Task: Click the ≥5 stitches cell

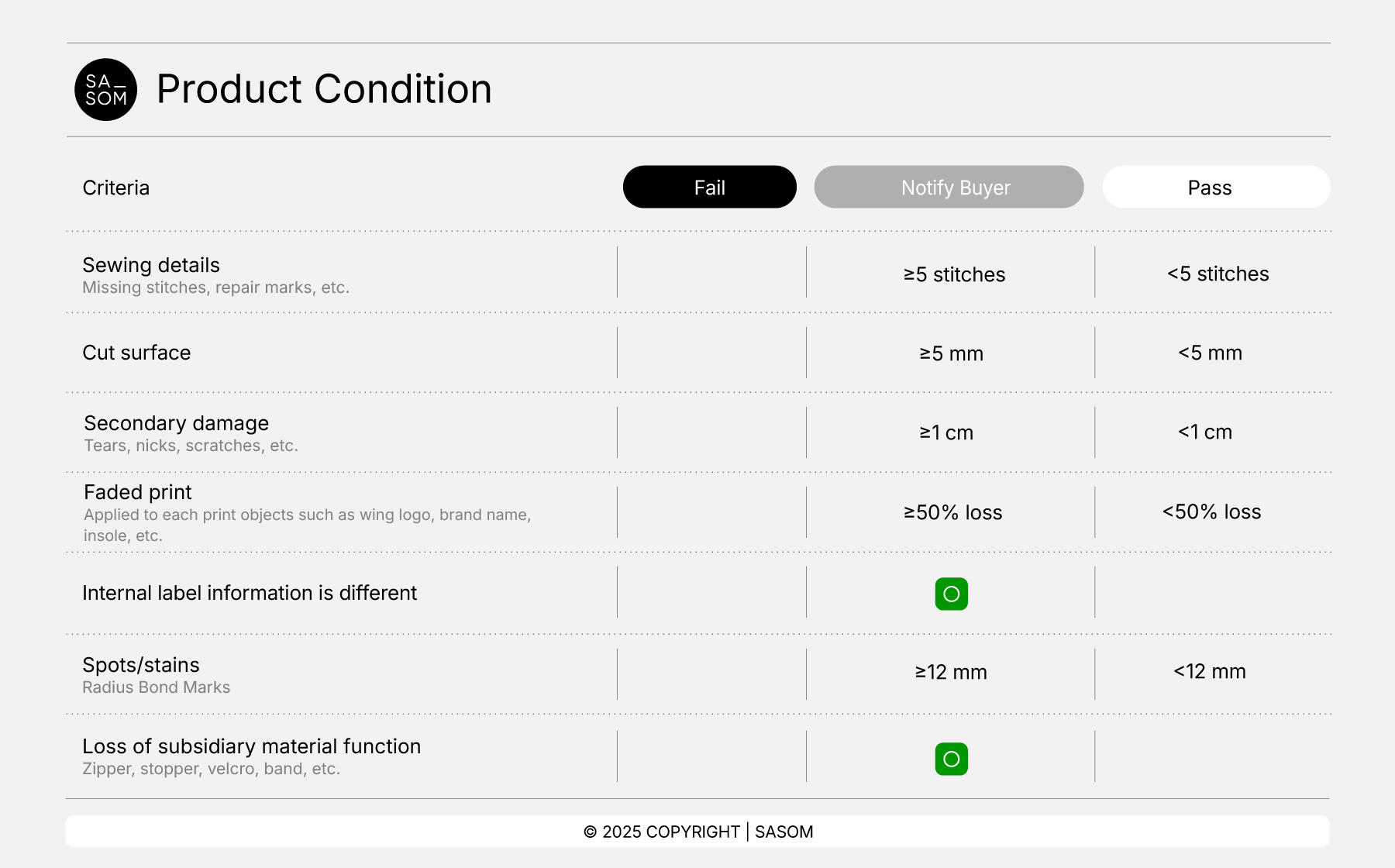Action: click(x=954, y=275)
